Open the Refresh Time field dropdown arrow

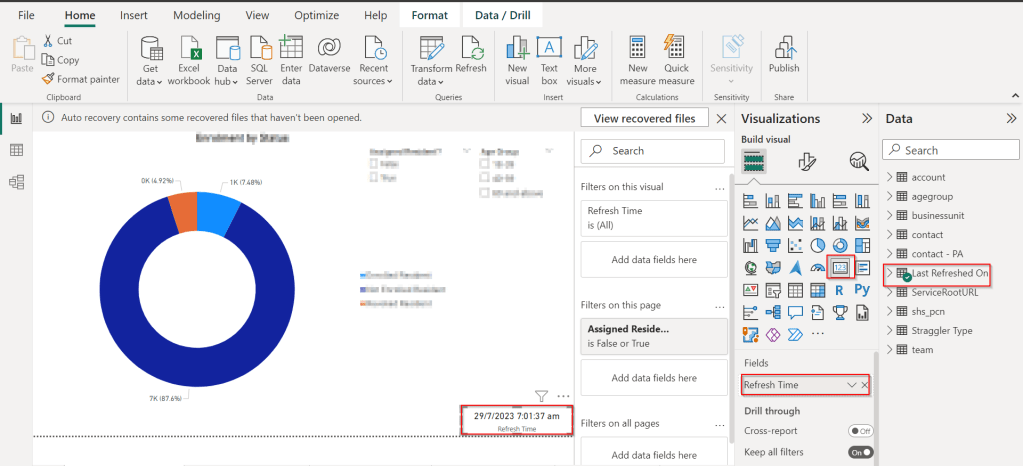click(x=851, y=385)
